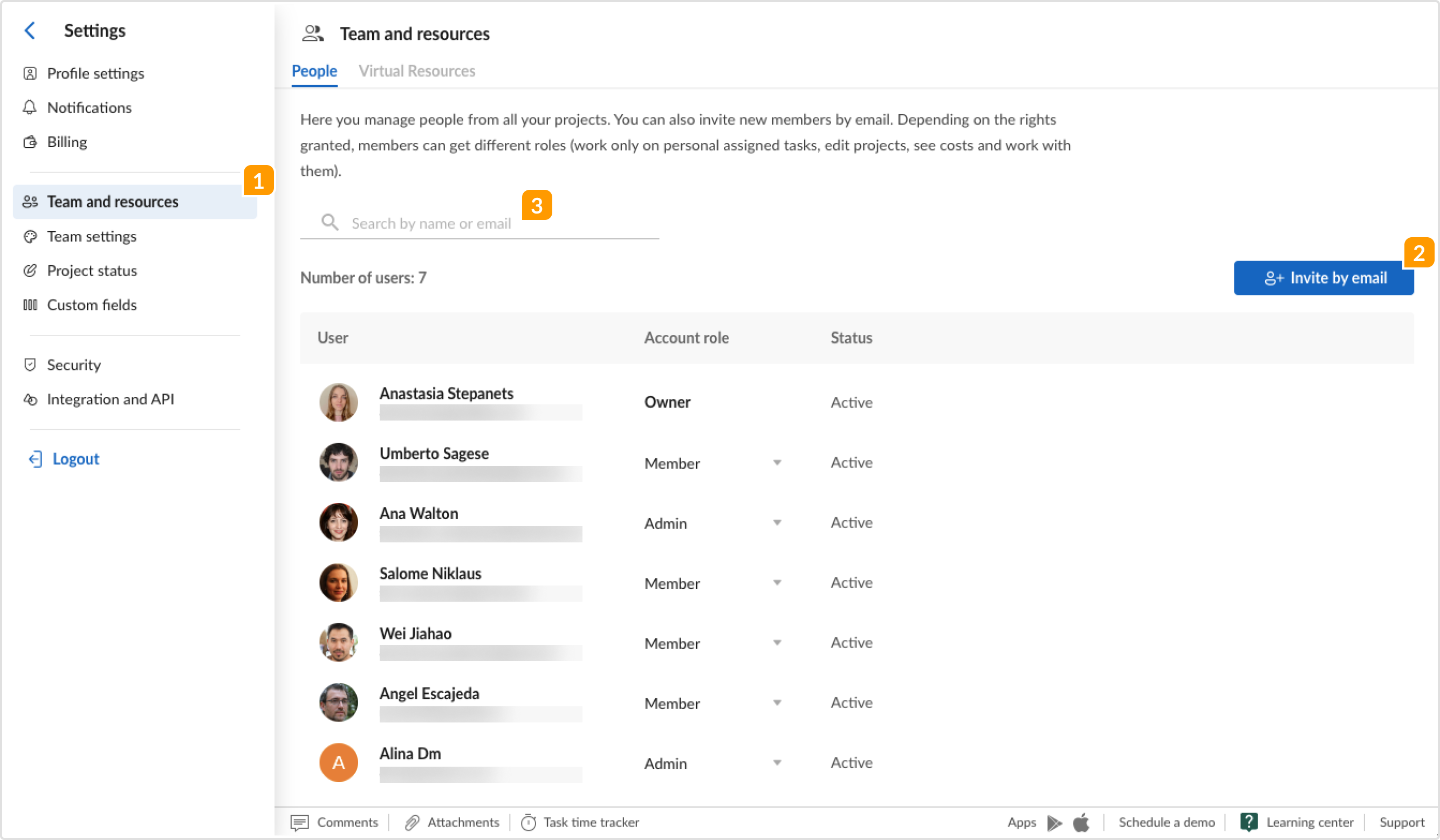This screenshot has width=1440, height=840.
Task: Select the People tab
Action: pos(314,71)
